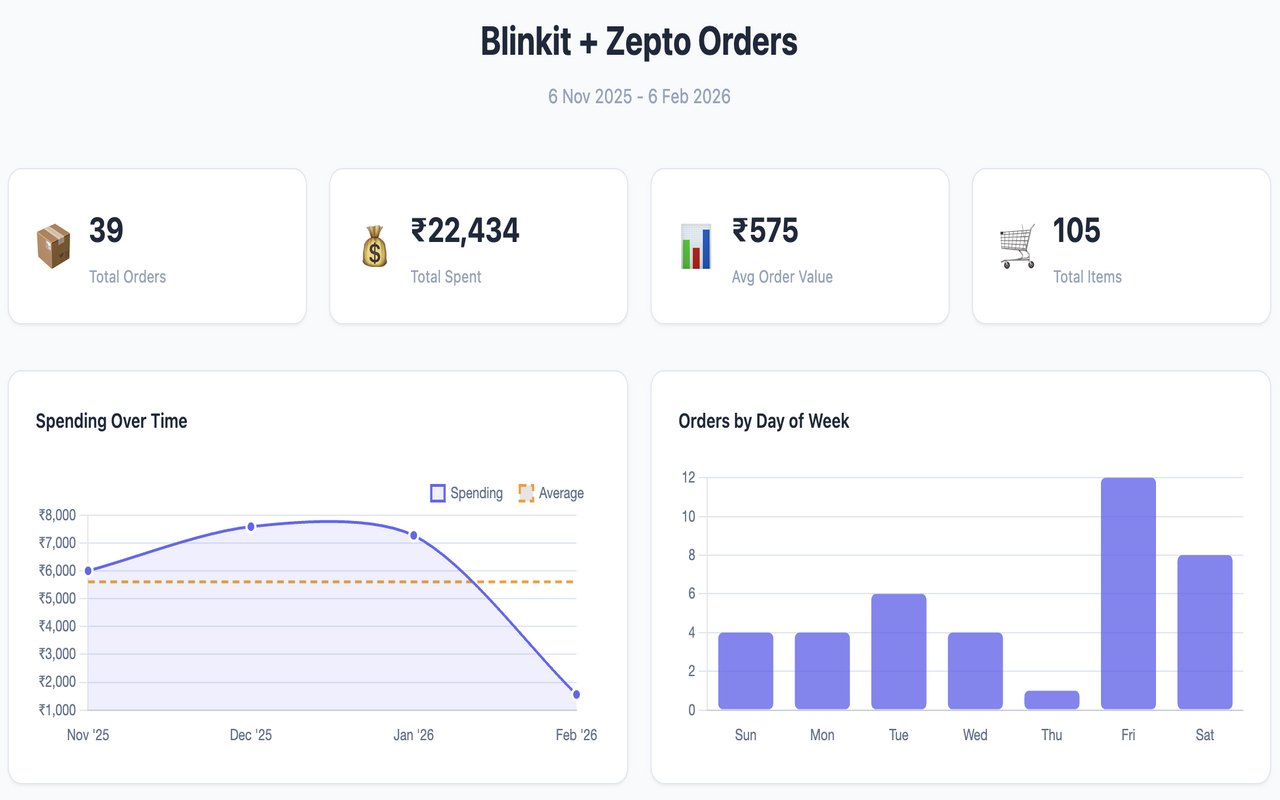
Task: Select the Thursday bar in Orders by Day chart
Action: (1051, 699)
